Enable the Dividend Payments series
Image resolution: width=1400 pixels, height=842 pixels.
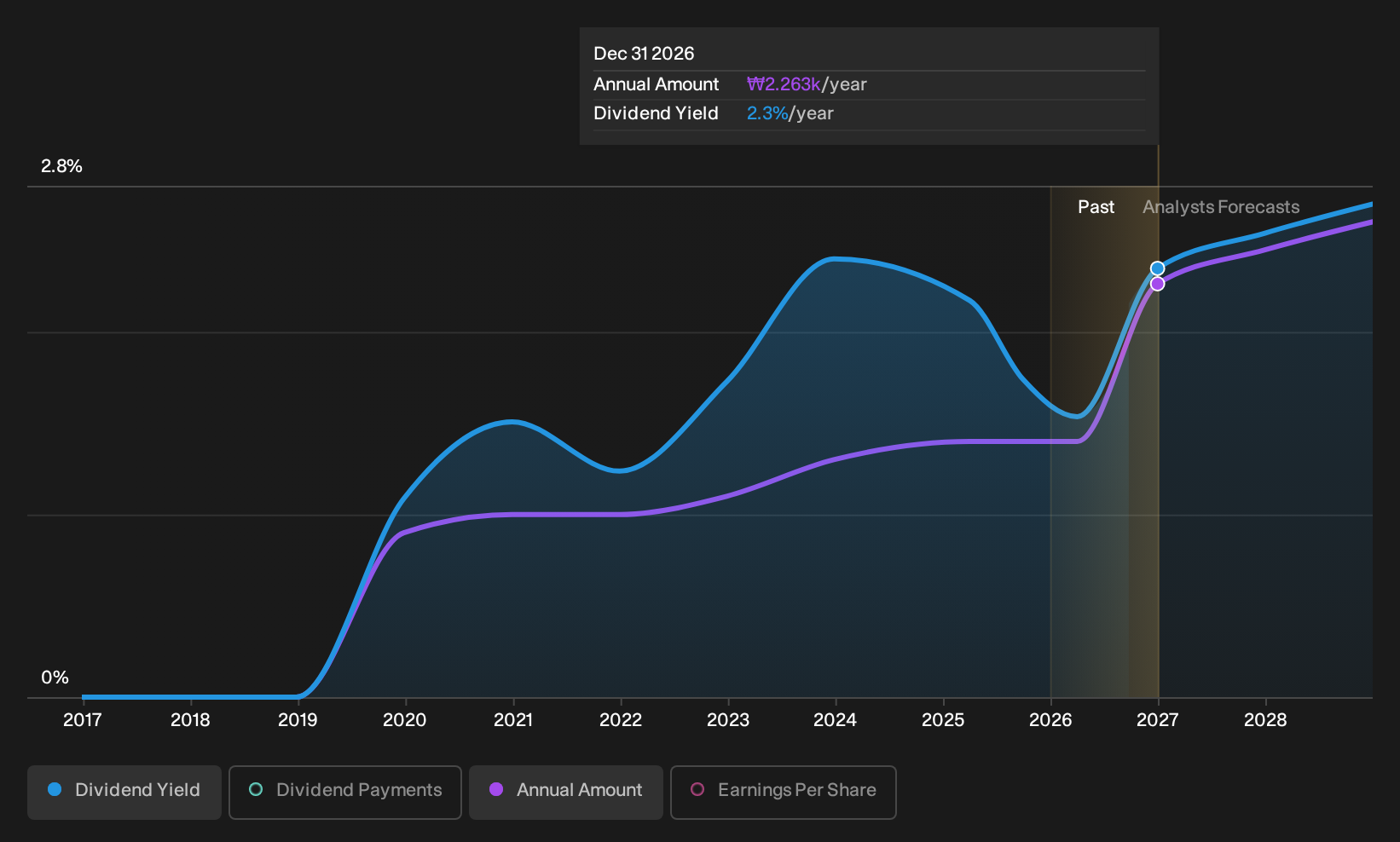tap(345, 792)
